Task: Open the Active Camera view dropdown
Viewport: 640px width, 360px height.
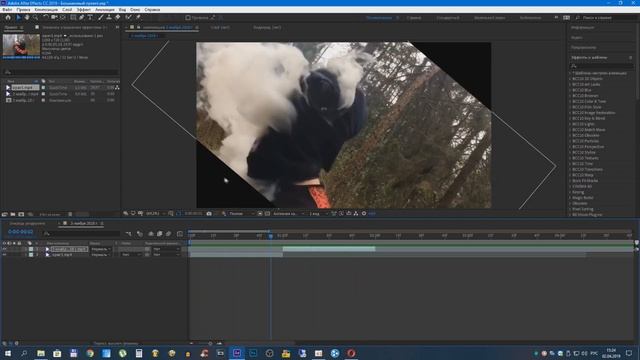Action: (289, 213)
